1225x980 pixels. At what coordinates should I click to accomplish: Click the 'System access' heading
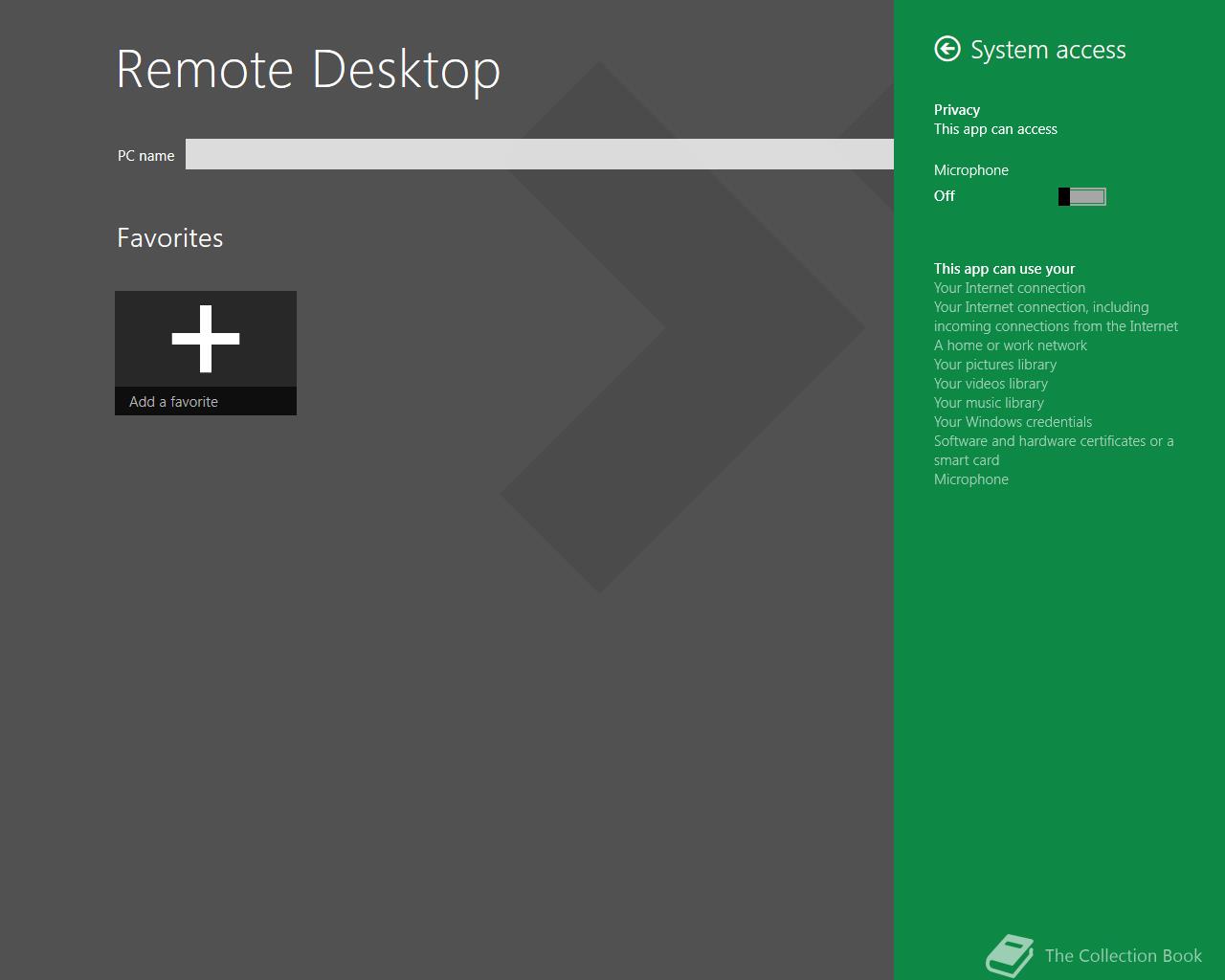click(1048, 50)
